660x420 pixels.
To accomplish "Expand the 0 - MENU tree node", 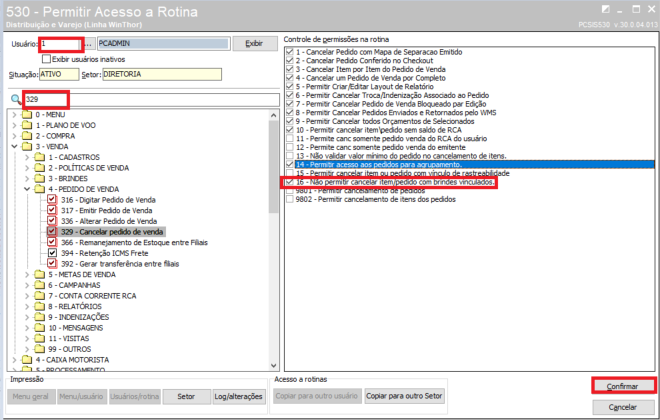I will 14,114.
